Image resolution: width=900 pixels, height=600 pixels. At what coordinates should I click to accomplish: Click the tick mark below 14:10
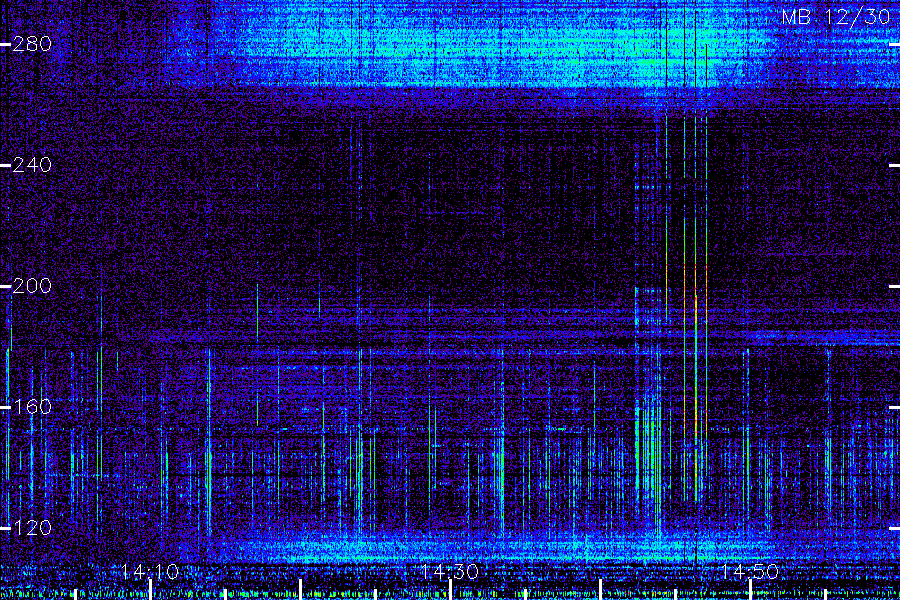click(x=150, y=590)
